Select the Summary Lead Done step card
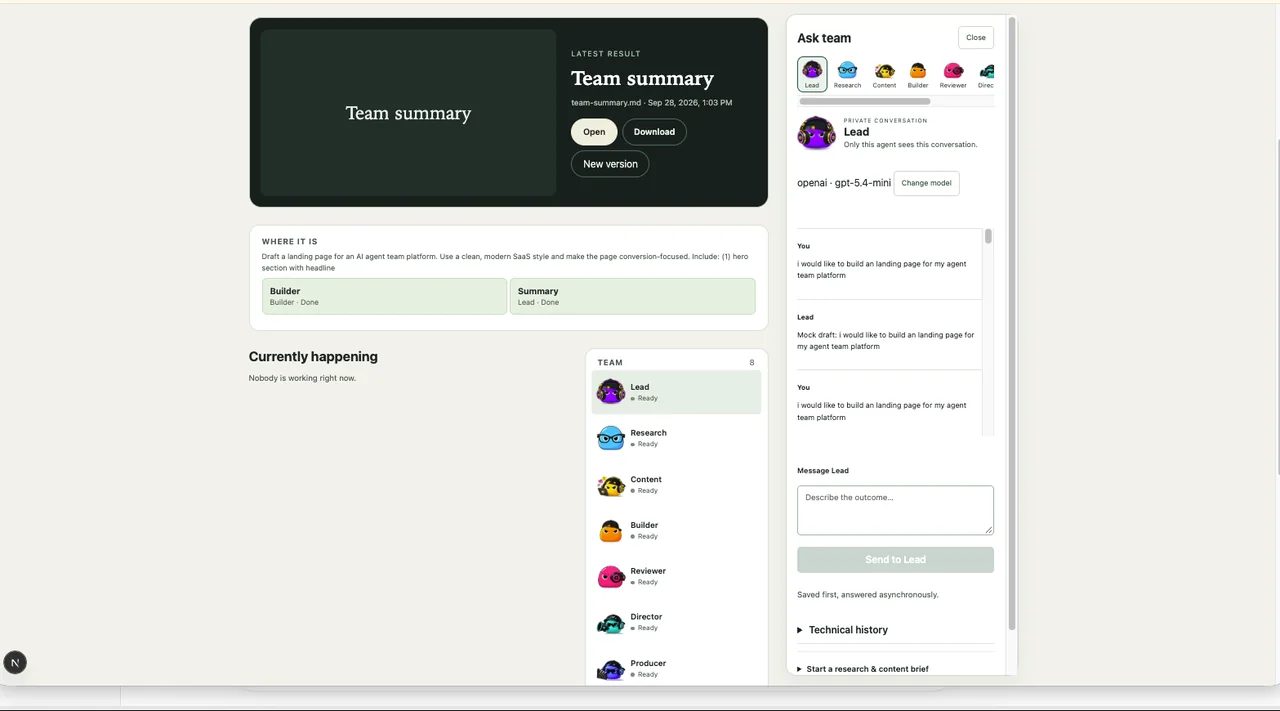The width and height of the screenshot is (1280, 711). coord(632,296)
